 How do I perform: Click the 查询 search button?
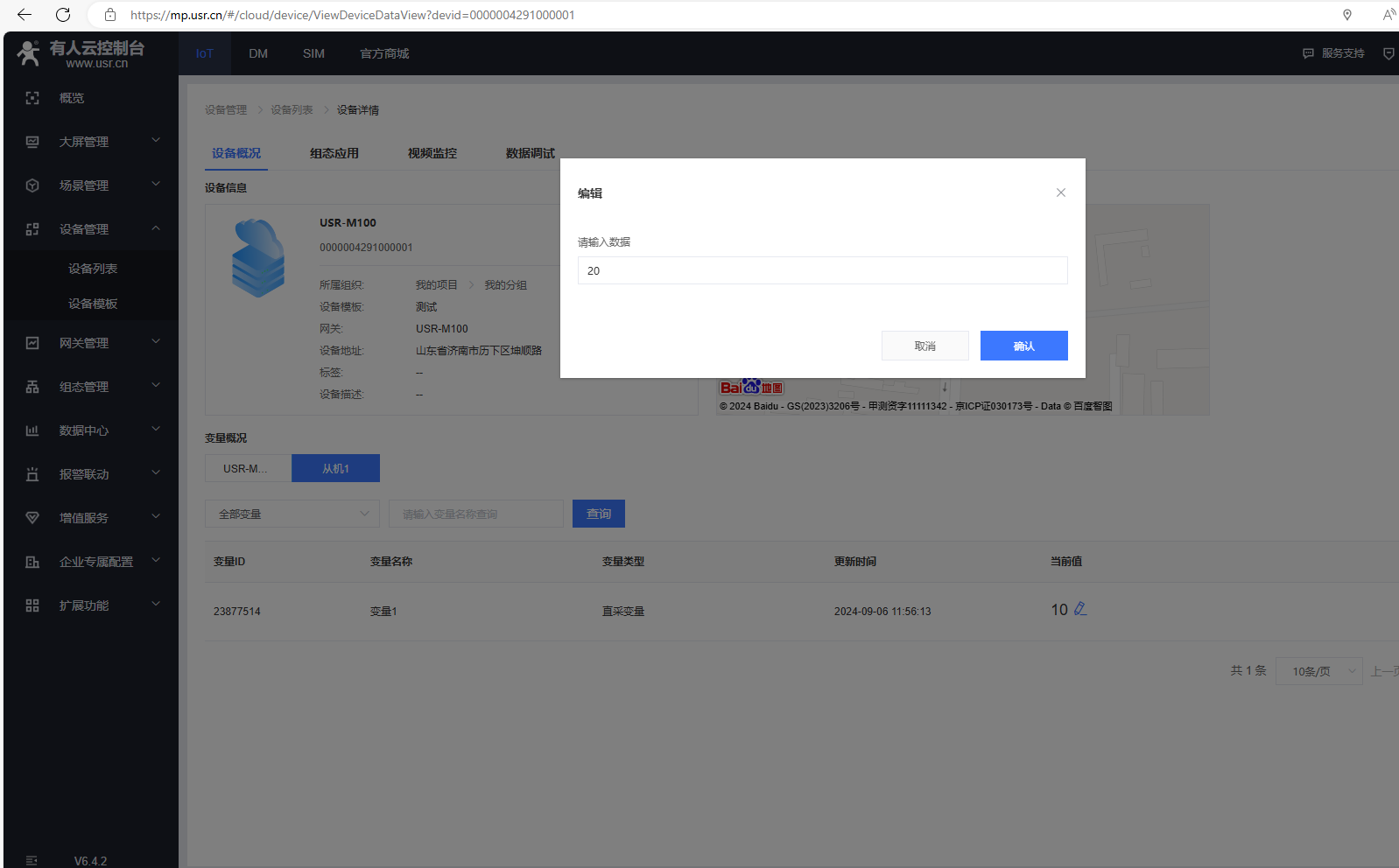599,514
